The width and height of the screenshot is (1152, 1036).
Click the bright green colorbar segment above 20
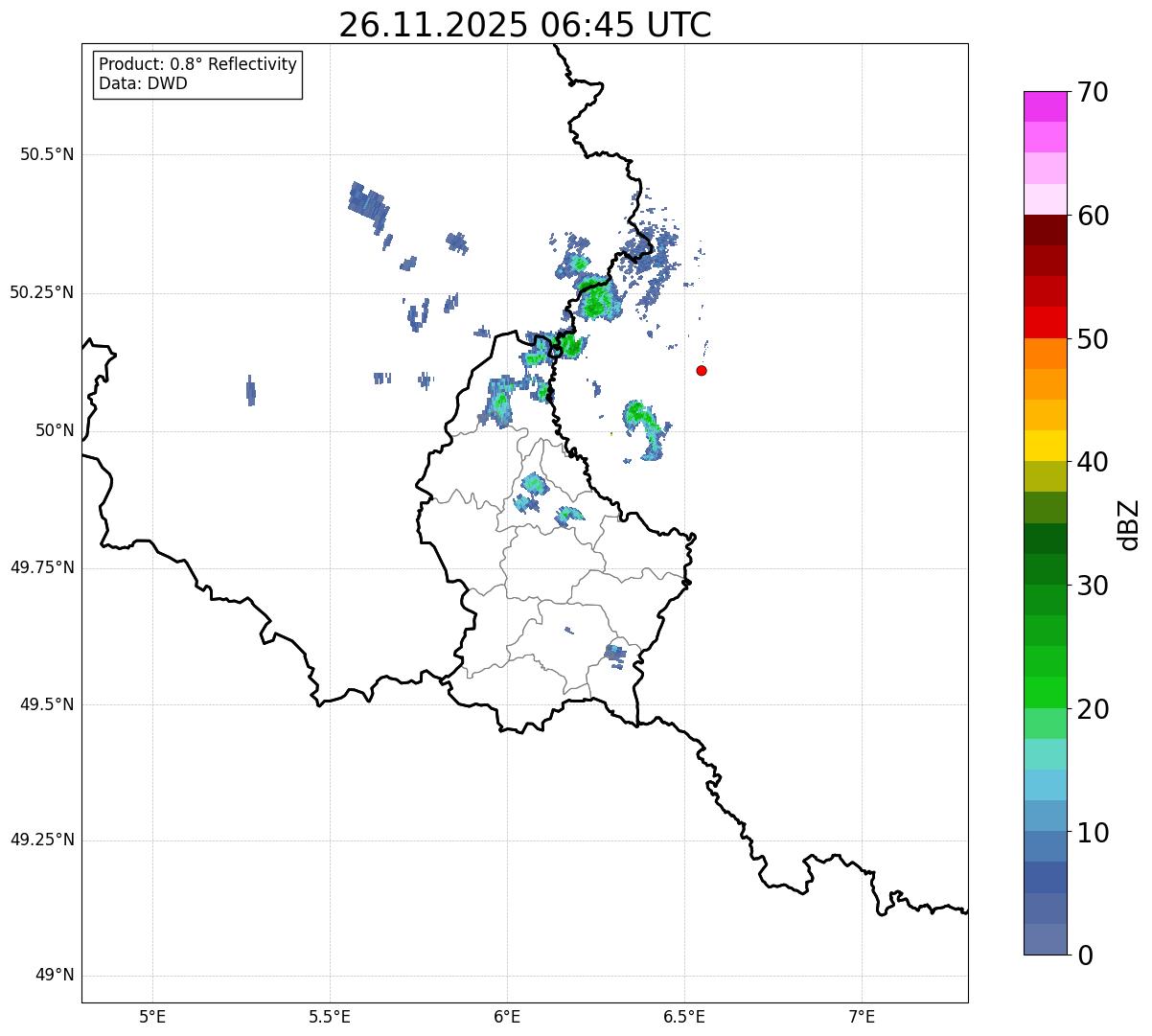coord(1046,692)
